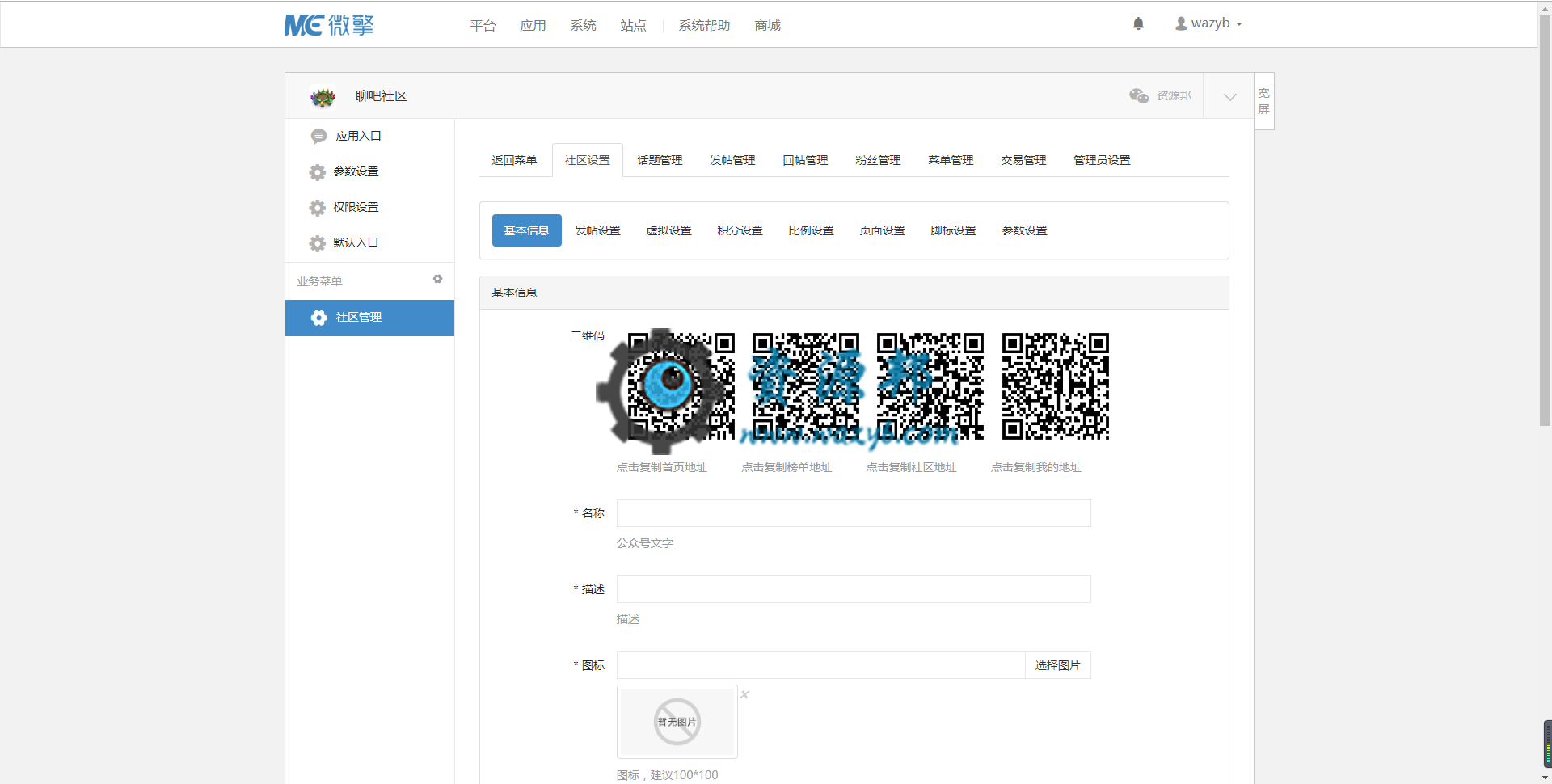Open 权限设置 in the sidebar
The width and height of the screenshot is (1552, 784).
click(x=369, y=207)
